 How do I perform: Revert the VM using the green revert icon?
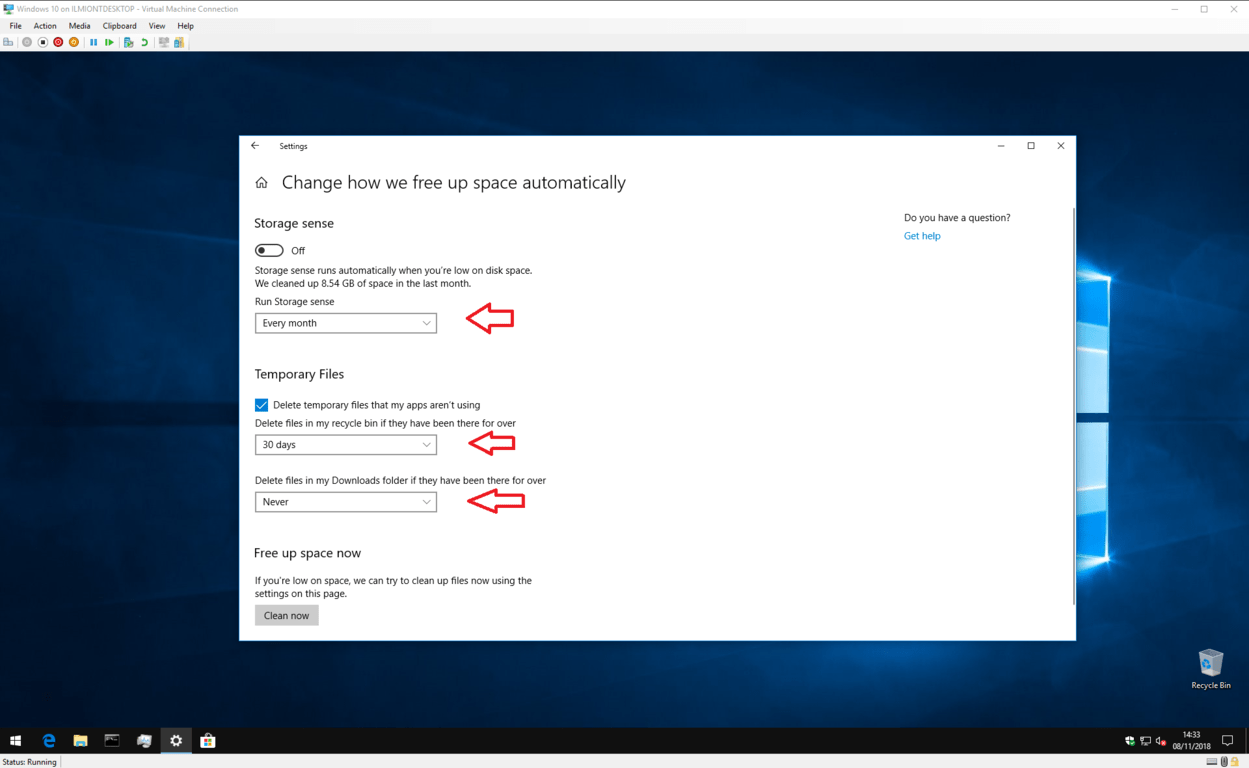[146, 43]
